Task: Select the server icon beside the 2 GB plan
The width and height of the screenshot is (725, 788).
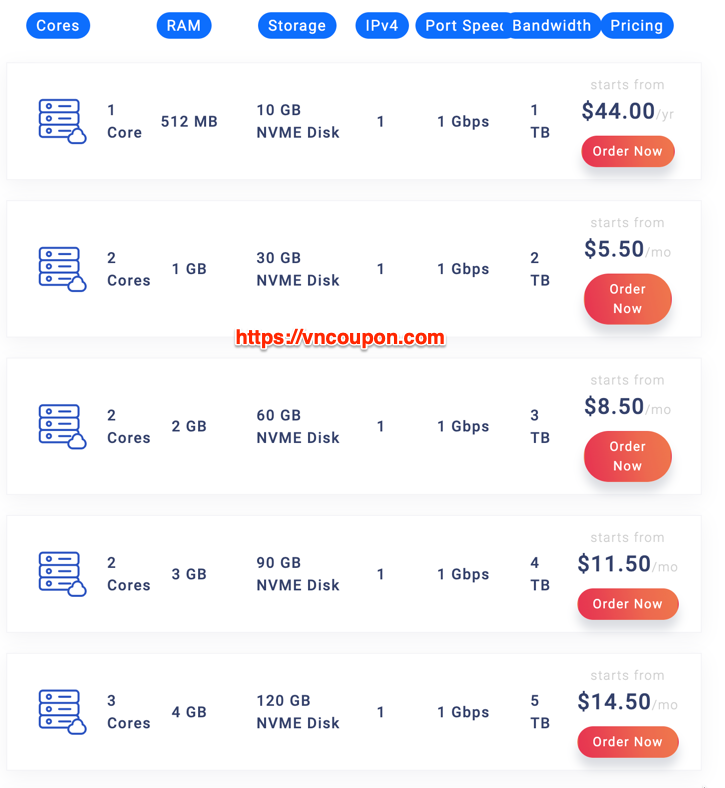Action: point(62,426)
